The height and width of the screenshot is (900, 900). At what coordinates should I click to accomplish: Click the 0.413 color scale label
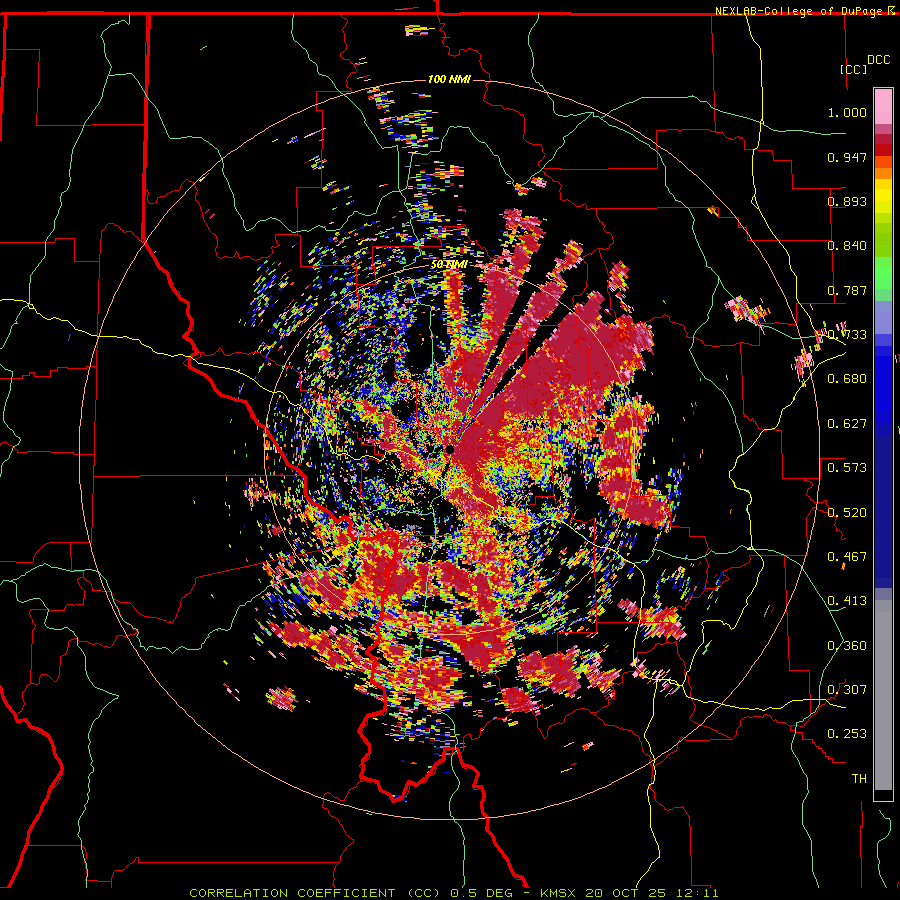(x=847, y=601)
